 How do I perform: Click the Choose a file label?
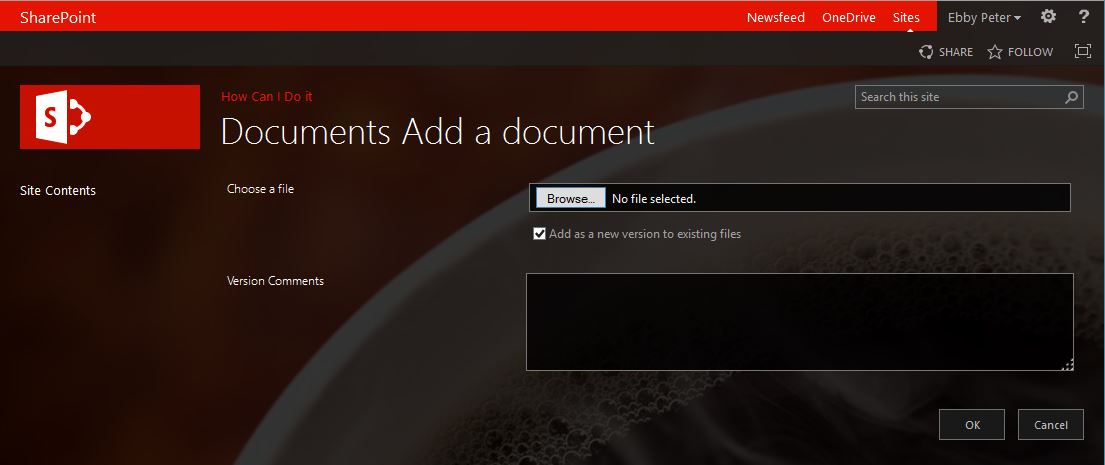(260, 189)
